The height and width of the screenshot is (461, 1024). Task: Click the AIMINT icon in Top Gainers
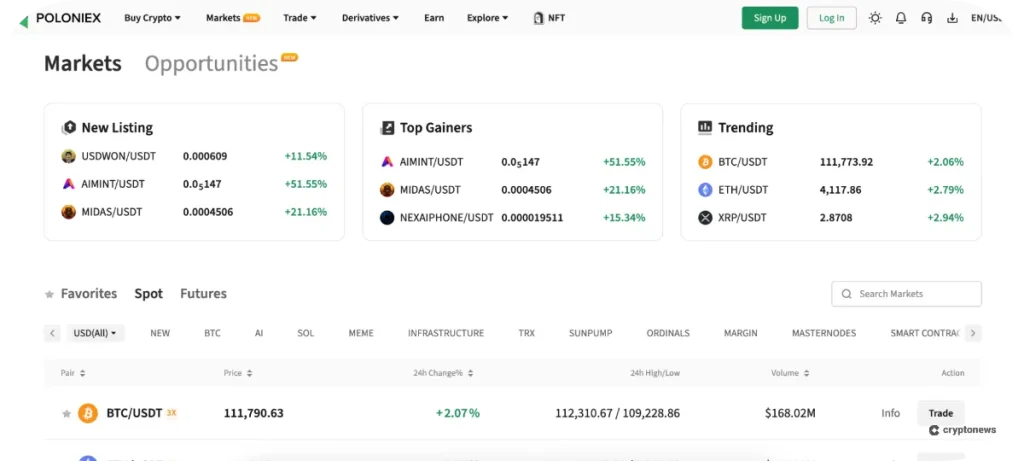coord(387,162)
